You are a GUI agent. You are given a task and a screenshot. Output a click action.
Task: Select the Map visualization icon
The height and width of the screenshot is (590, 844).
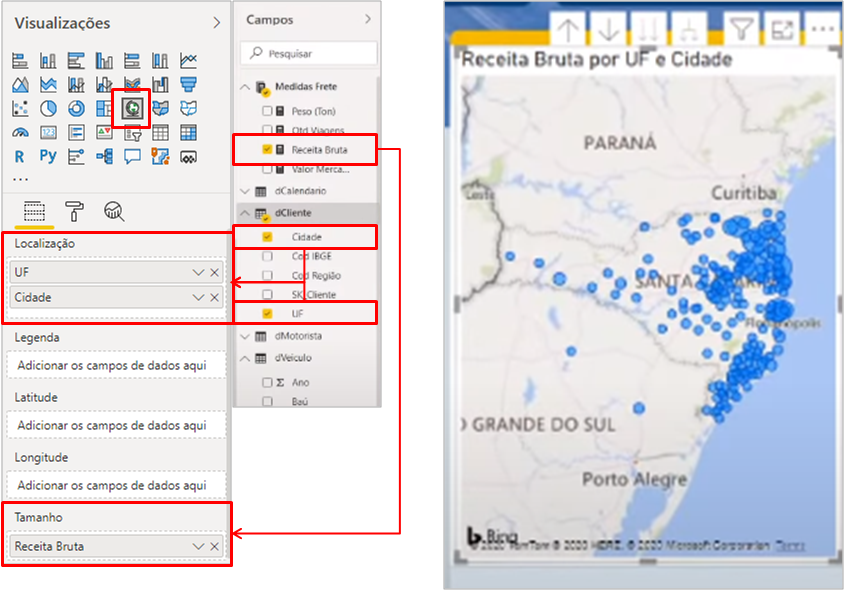(x=131, y=108)
